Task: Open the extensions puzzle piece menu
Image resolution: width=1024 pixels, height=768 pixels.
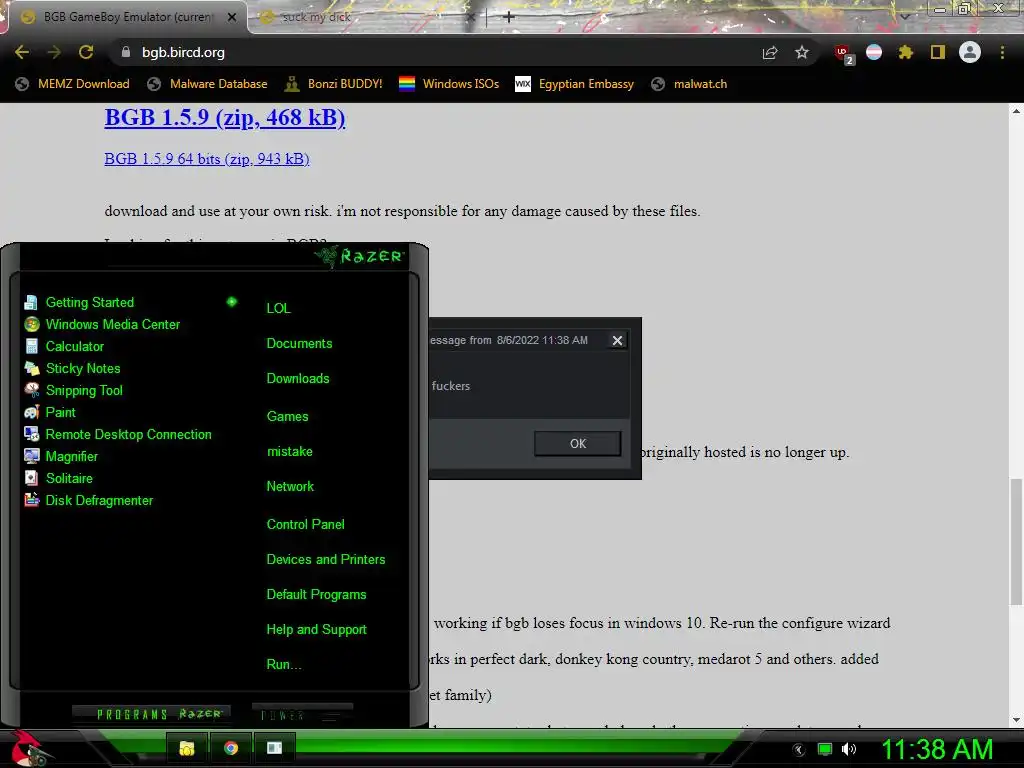Action: [906, 52]
